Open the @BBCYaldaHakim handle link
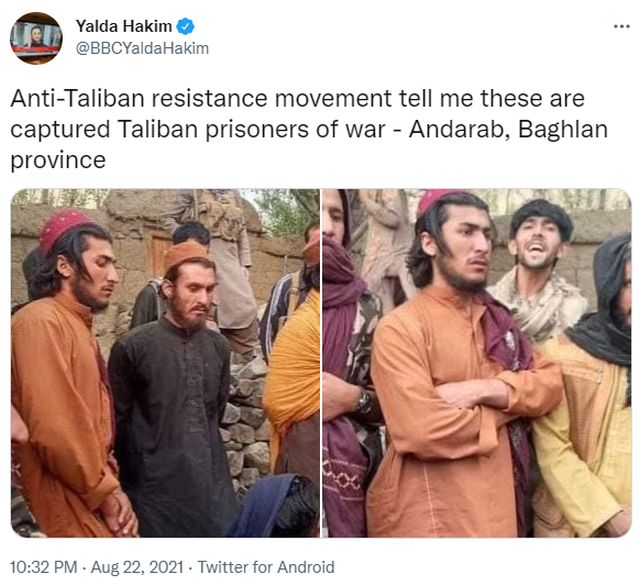The width and height of the screenshot is (640, 586). pos(142,49)
